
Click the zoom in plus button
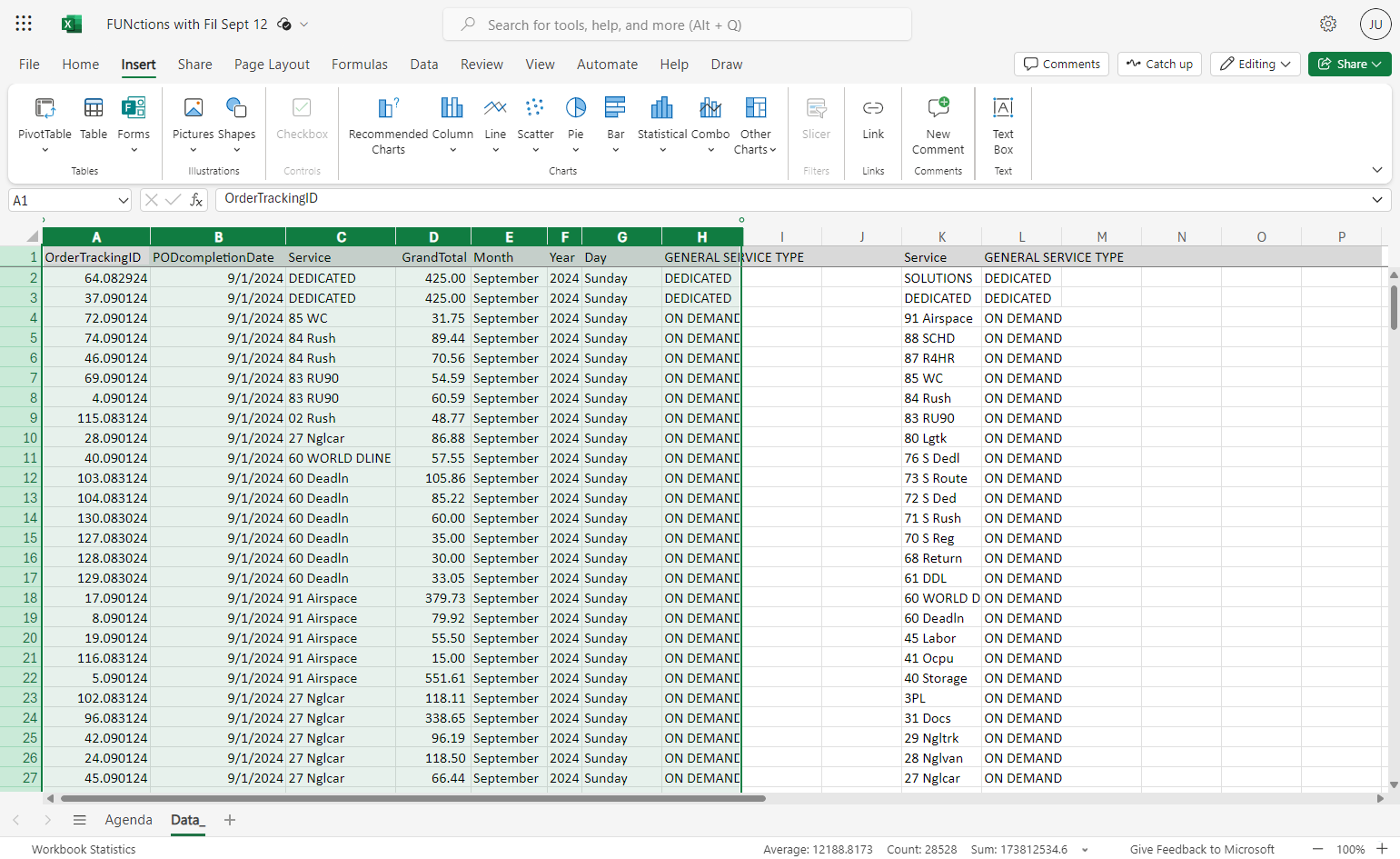1382,849
